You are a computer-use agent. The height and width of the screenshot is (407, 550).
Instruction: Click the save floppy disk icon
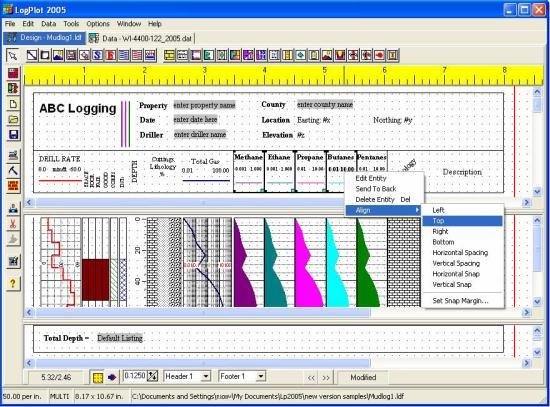pos(13,135)
